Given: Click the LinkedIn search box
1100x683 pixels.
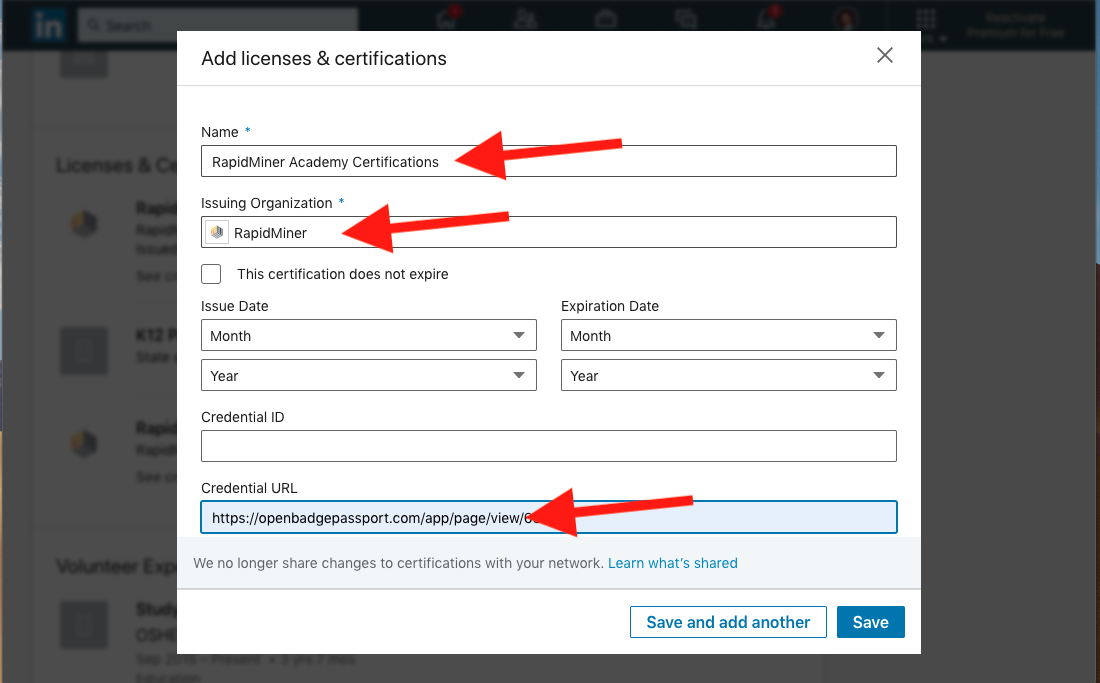Looking at the screenshot, I should (218, 26).
